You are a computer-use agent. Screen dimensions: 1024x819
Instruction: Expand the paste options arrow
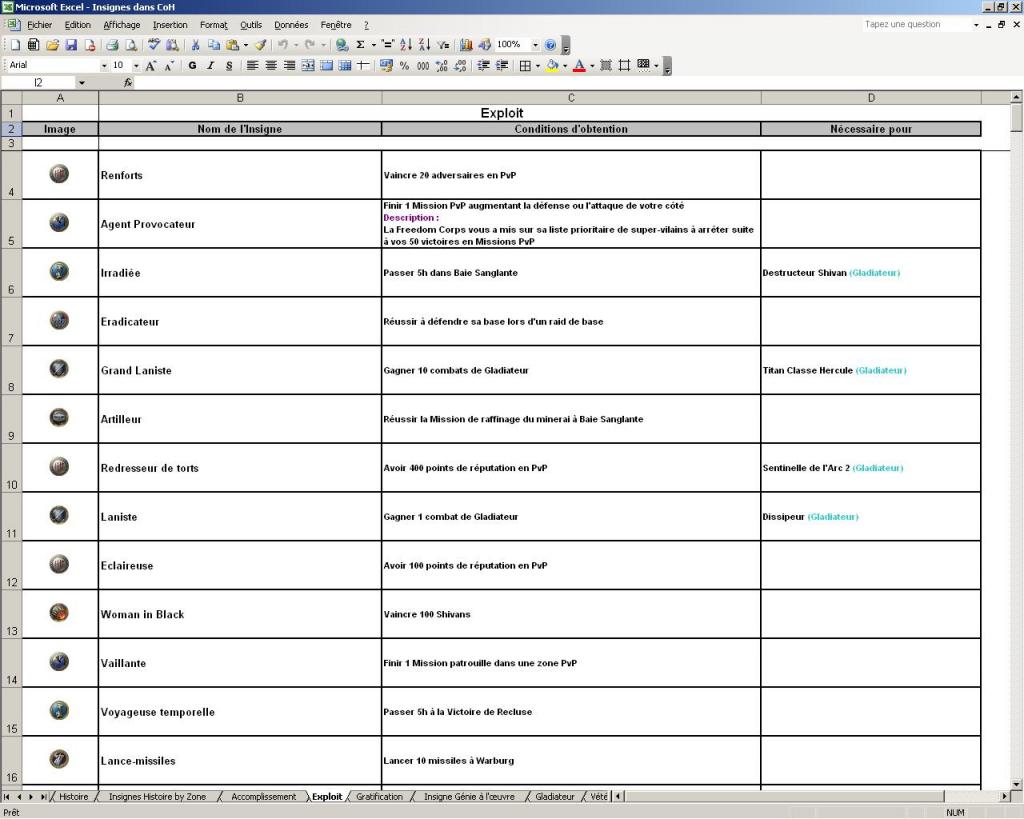coord(246,45)
